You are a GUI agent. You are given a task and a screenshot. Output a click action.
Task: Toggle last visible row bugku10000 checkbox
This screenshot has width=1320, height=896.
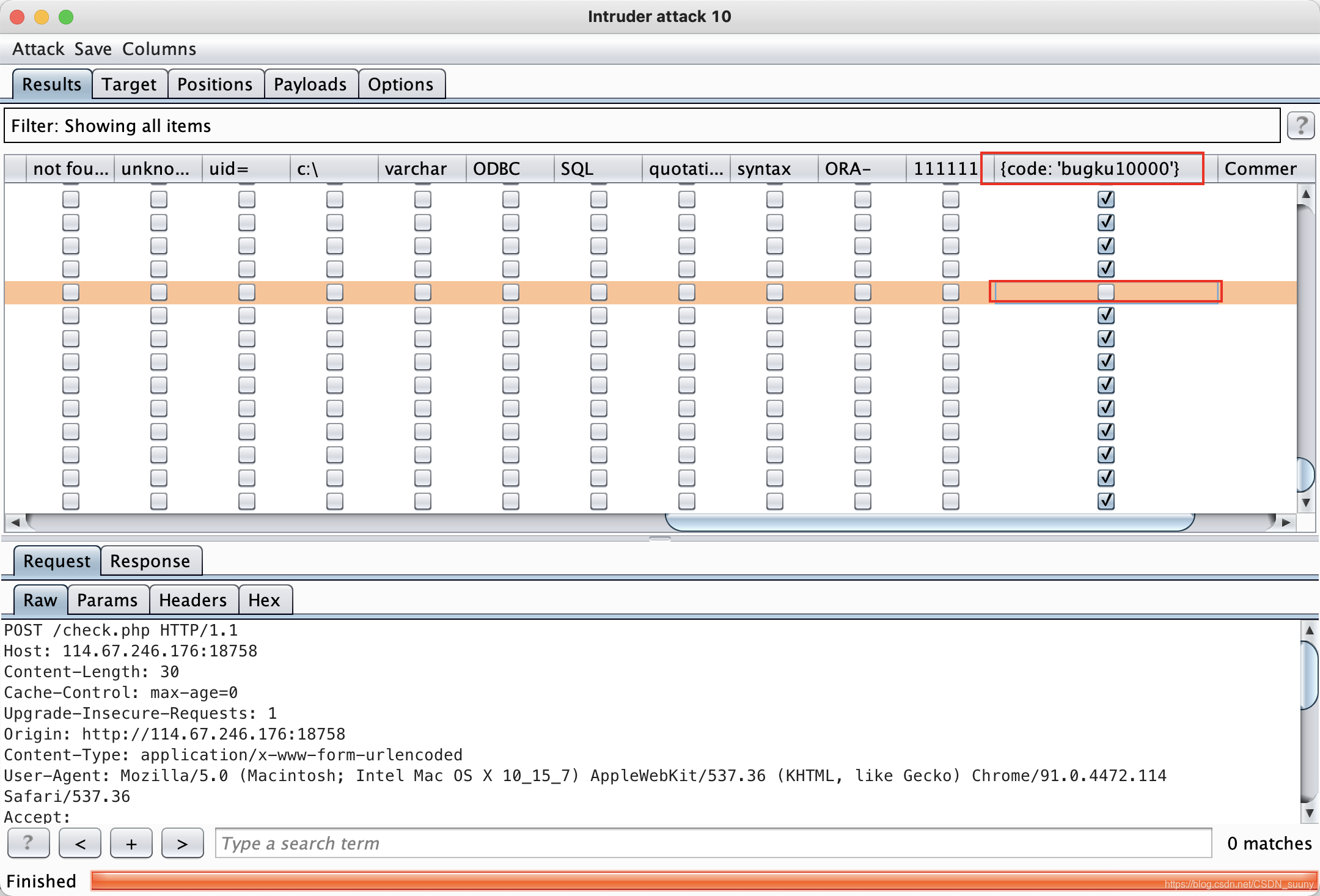(x=1105, y=501)
